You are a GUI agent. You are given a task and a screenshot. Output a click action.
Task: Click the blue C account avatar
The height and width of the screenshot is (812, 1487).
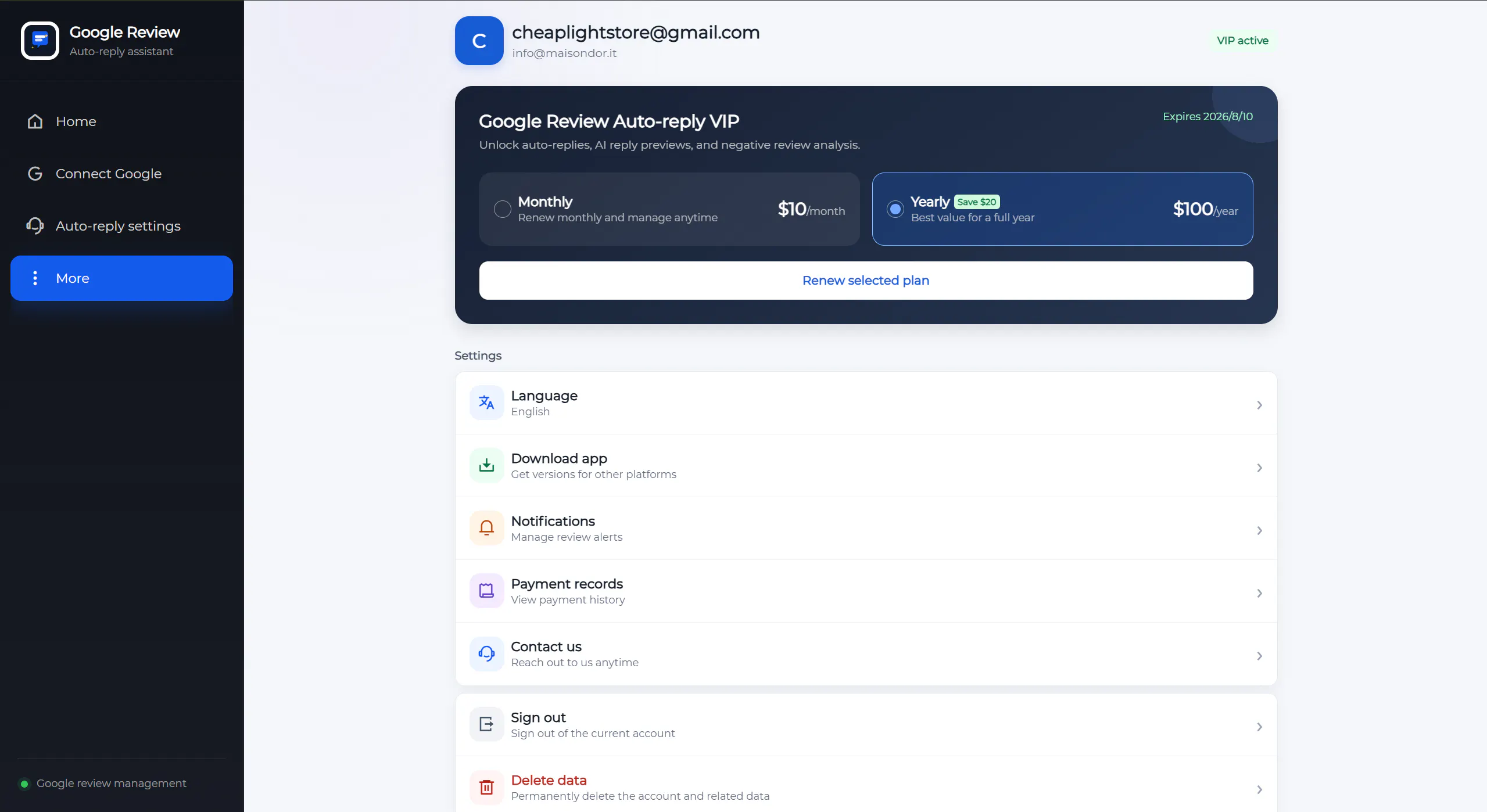pos(479,41)
